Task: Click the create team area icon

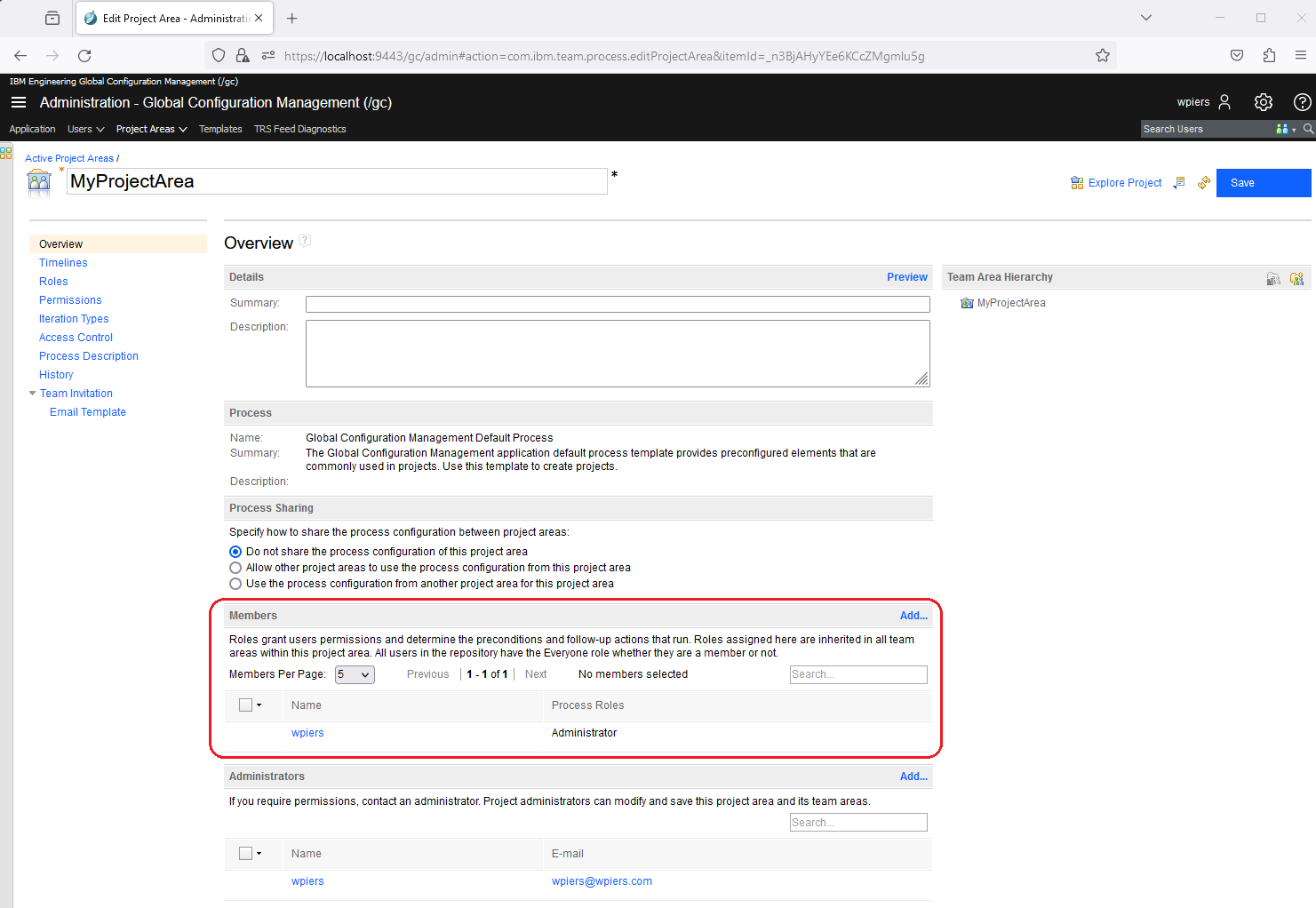Action: [1297, 278]
